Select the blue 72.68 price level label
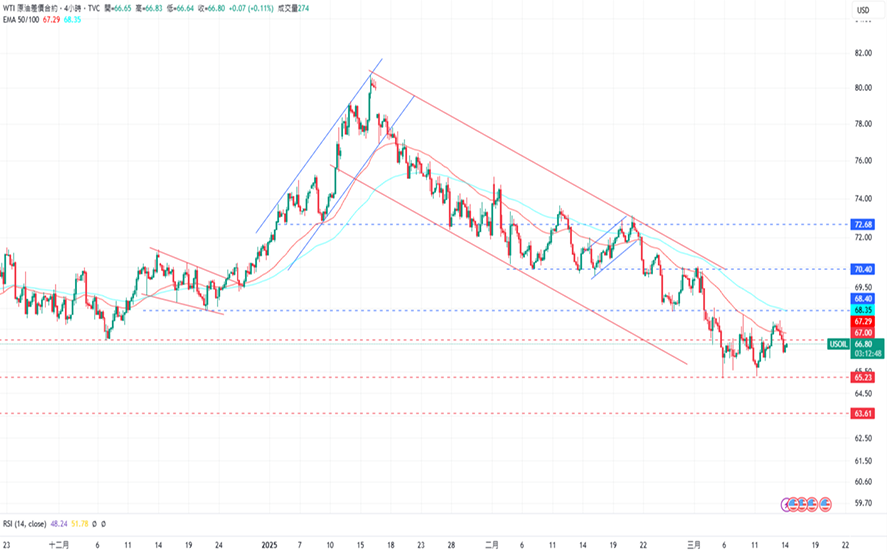Screen dimensions: 887x552 (x=863, y=225)
